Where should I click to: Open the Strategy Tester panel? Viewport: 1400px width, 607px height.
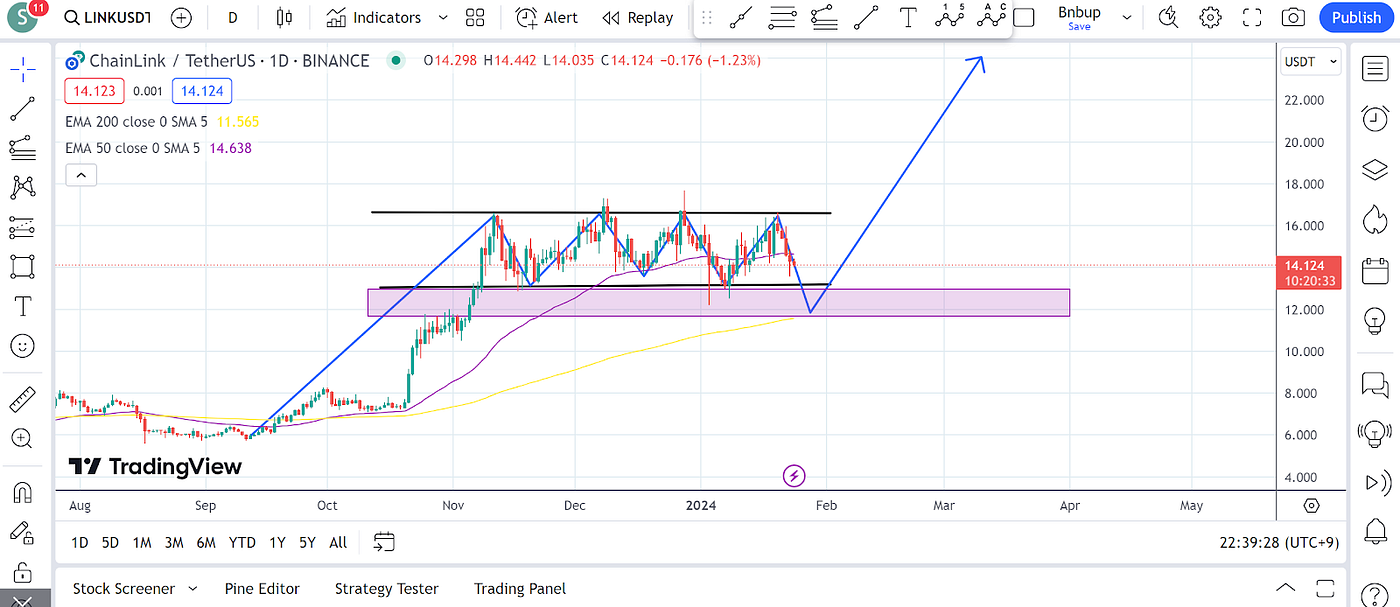coord(387,588)
